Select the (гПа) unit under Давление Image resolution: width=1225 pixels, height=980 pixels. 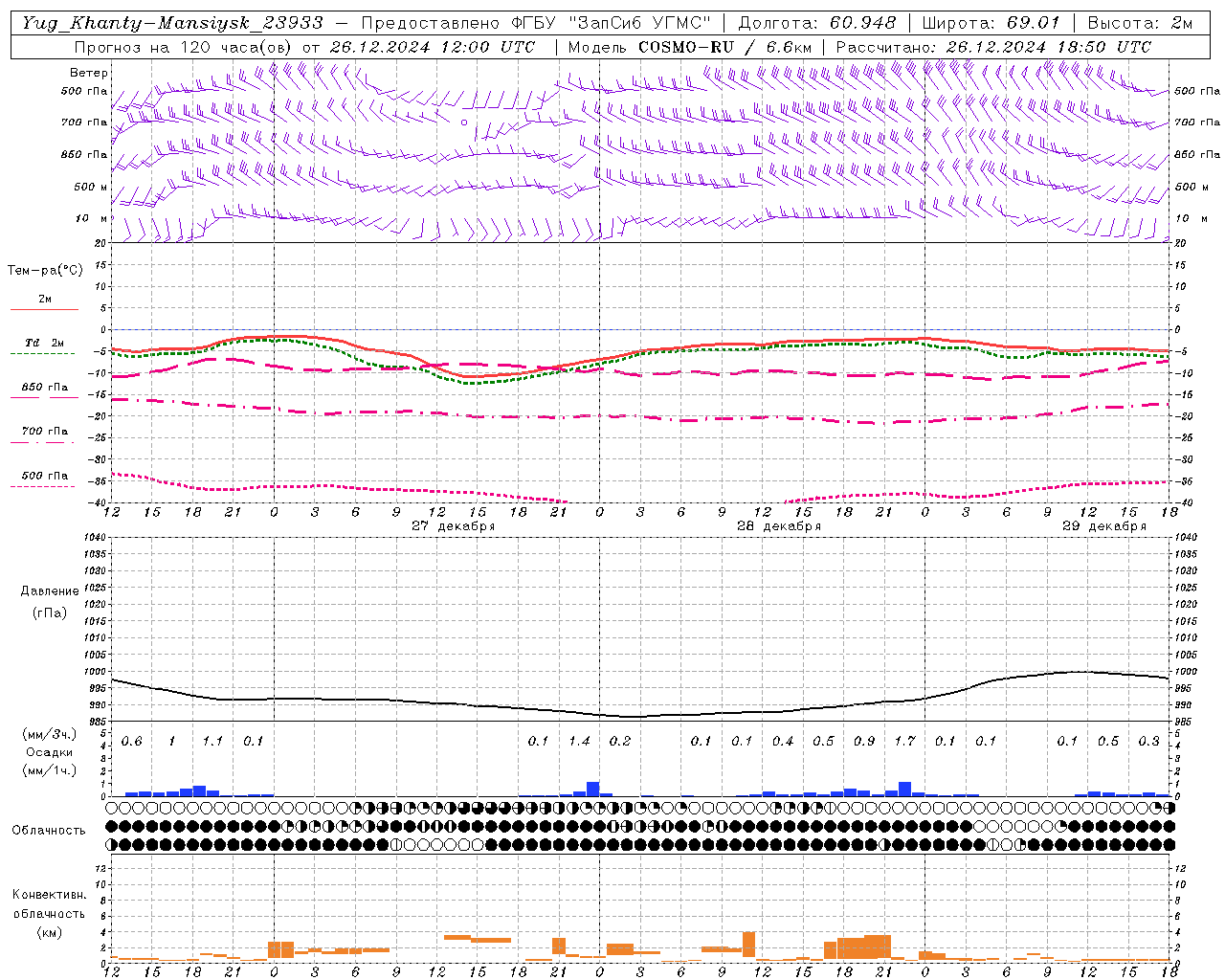50,612
